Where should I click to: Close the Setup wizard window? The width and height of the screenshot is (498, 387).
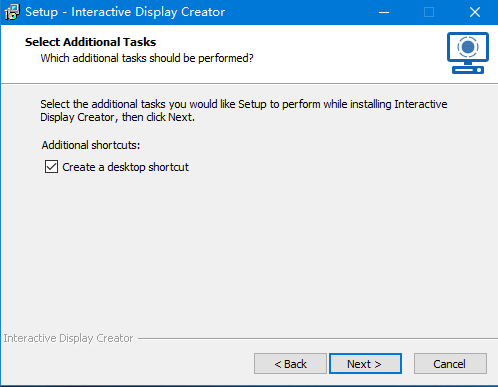475,12
